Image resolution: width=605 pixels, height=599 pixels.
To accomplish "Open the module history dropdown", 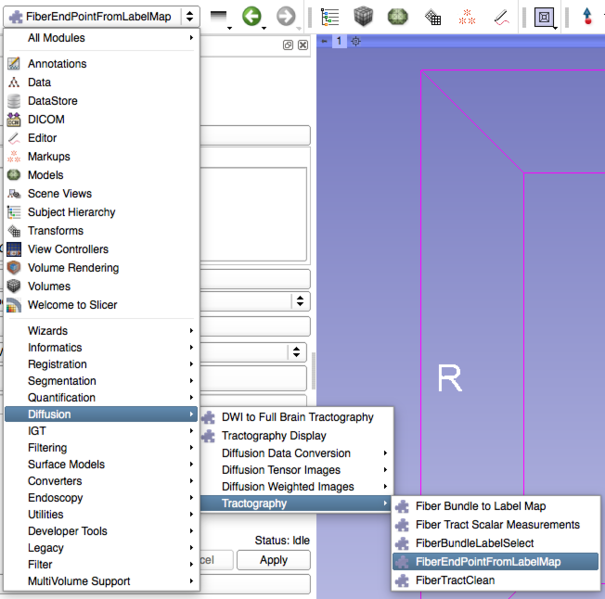I will click(x=219, y=17).
